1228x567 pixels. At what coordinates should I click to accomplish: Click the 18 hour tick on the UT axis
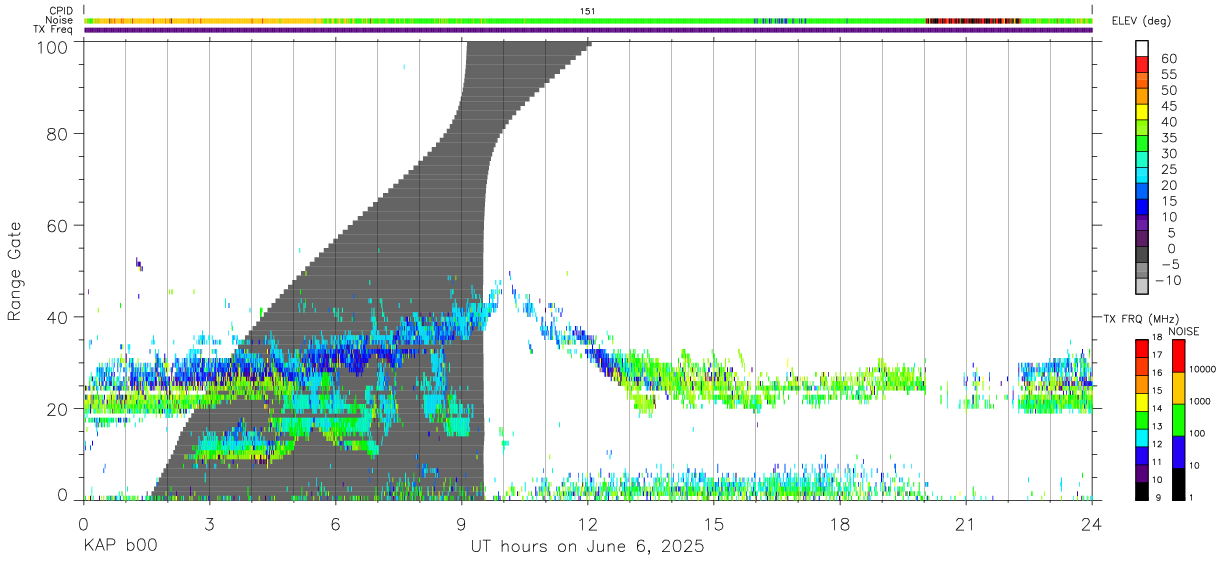click(x=840, y=523)
